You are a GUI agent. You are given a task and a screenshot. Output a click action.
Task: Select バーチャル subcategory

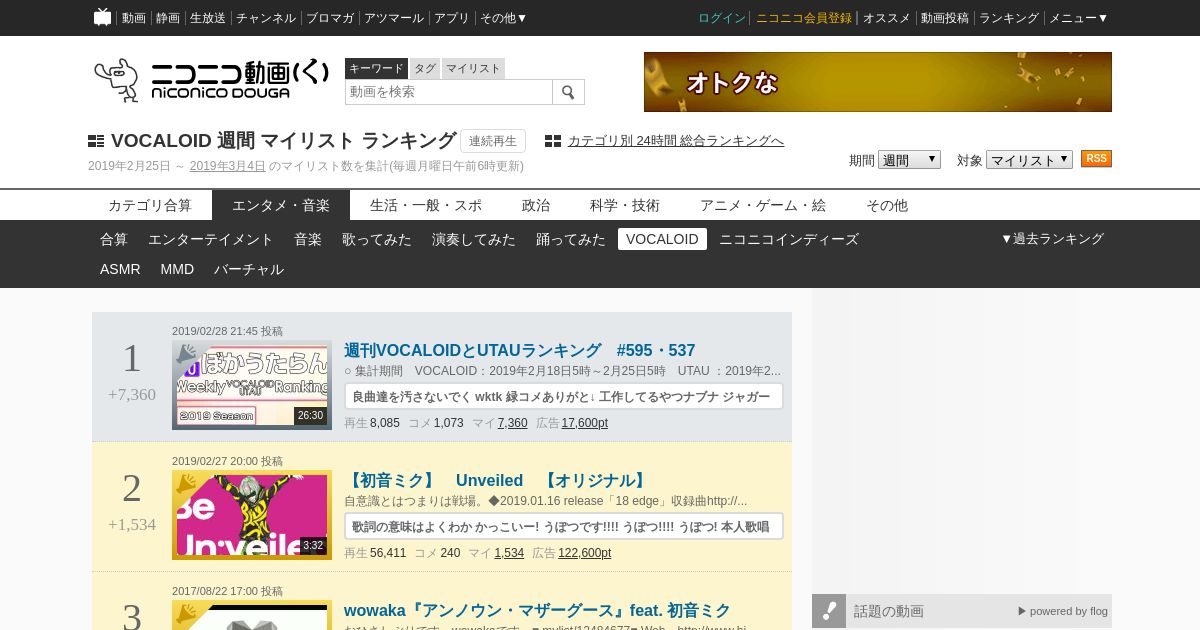click(249, 269)
